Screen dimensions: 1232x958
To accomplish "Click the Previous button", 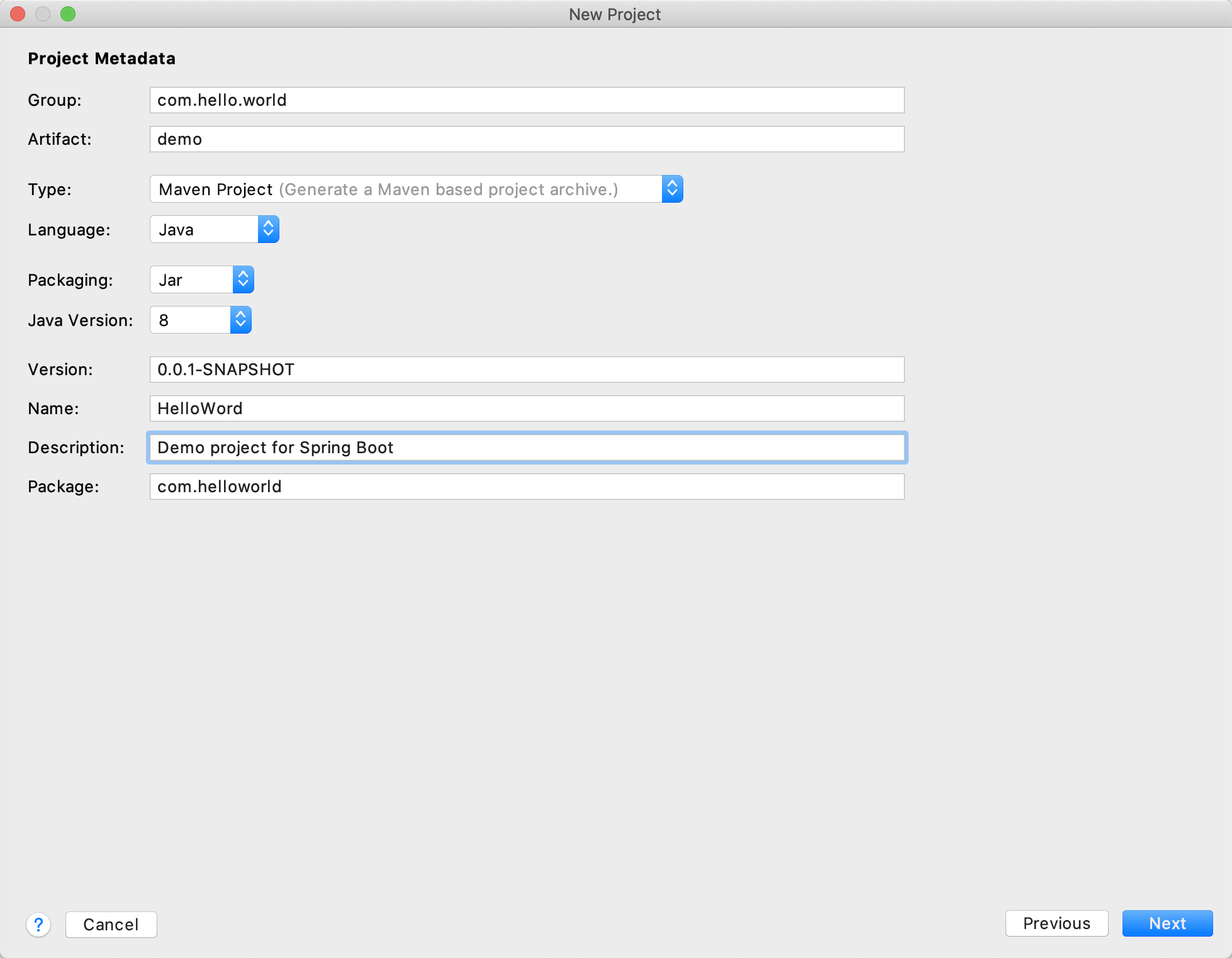I will 1056,923.
